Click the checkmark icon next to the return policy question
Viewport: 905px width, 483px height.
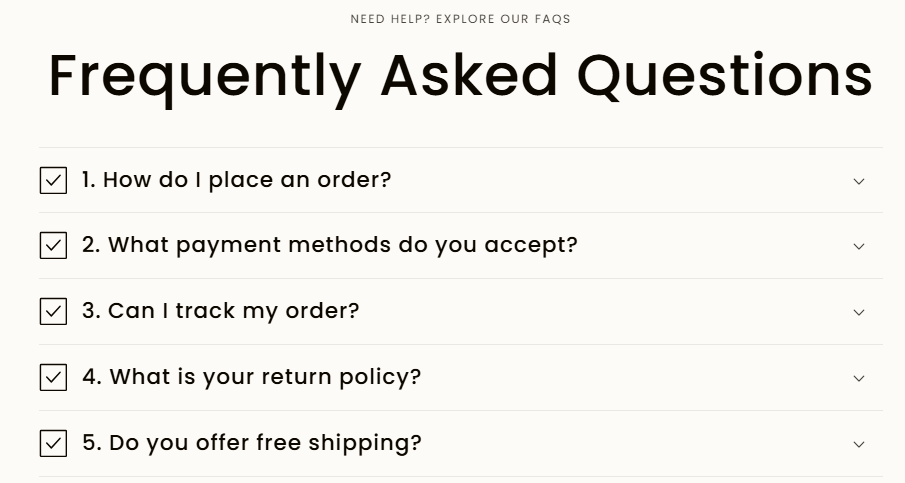[53, 377]
